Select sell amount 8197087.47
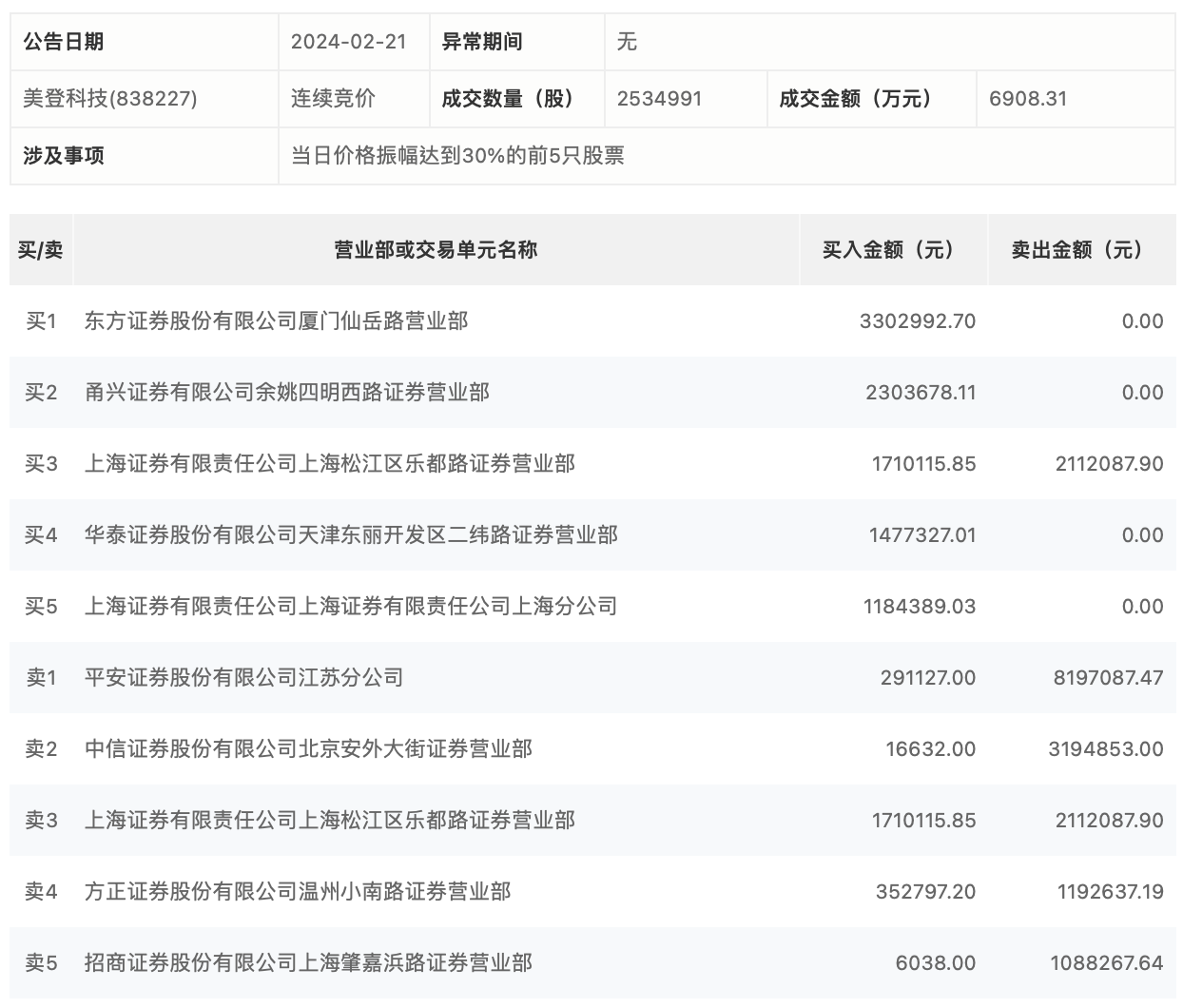The image size is (1183, 1008). tap(1108, 678)
